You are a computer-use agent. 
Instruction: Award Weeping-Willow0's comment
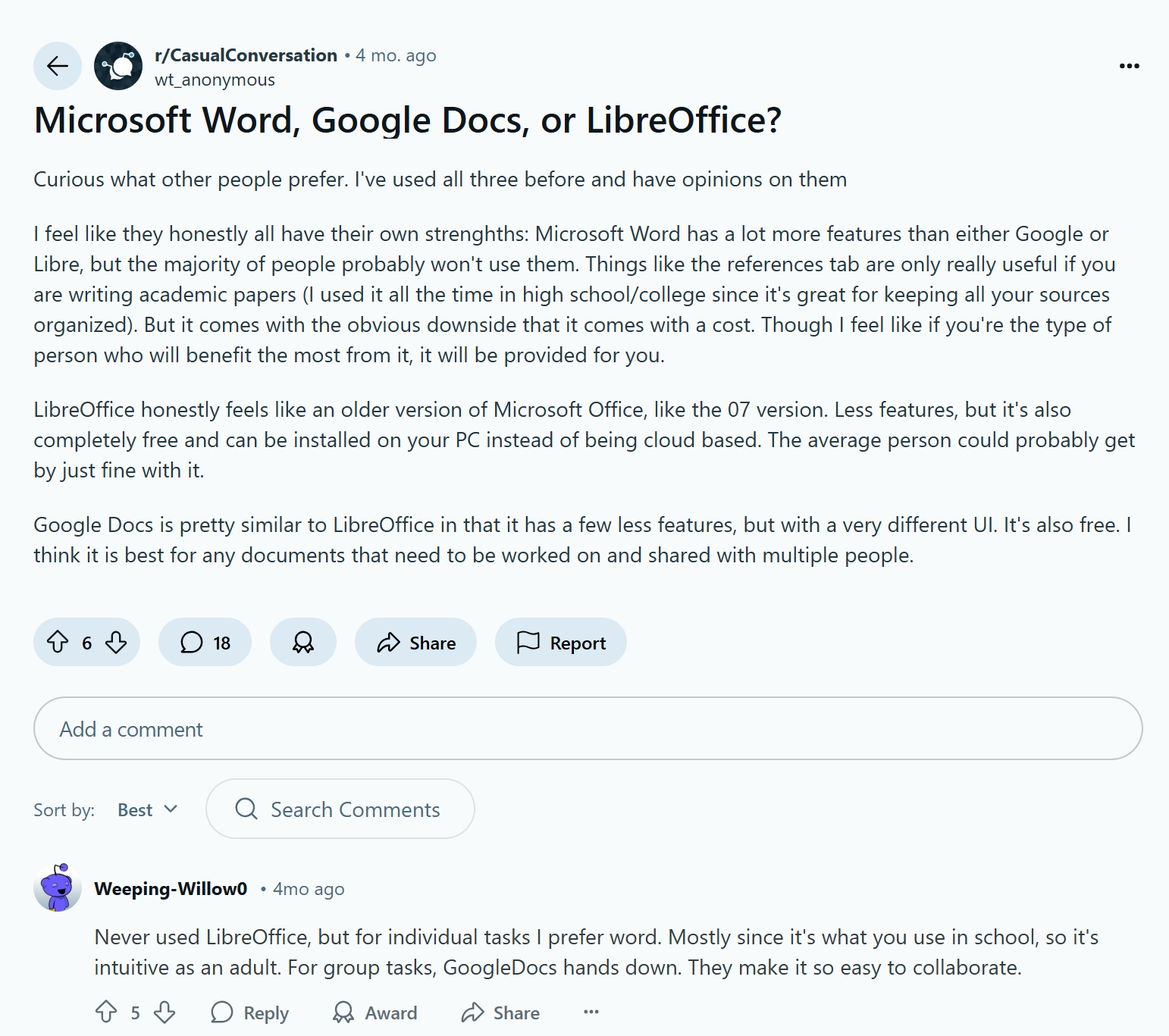tap(375, 1013)
